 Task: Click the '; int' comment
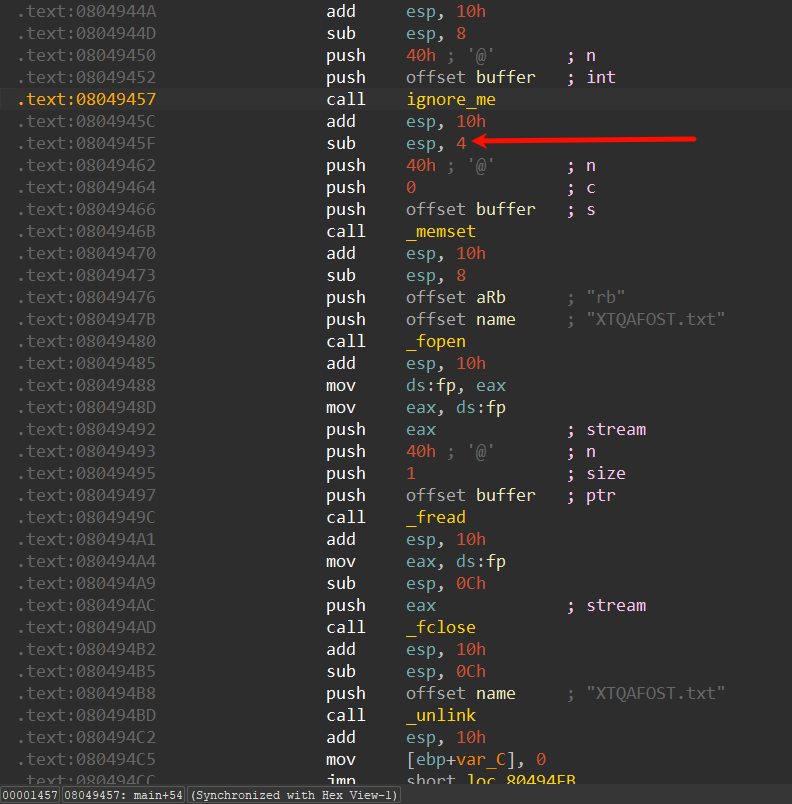tap(591, 77)
